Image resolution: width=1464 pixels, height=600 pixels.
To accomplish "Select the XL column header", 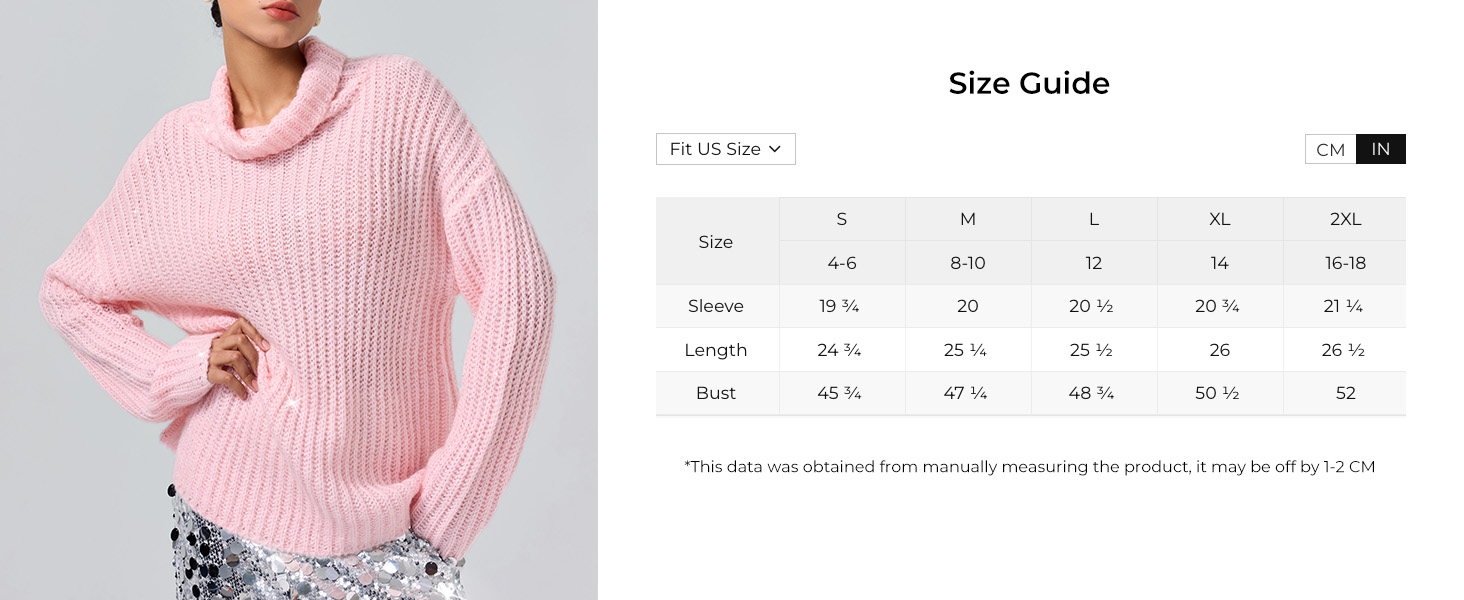I will click(1219, 219).
